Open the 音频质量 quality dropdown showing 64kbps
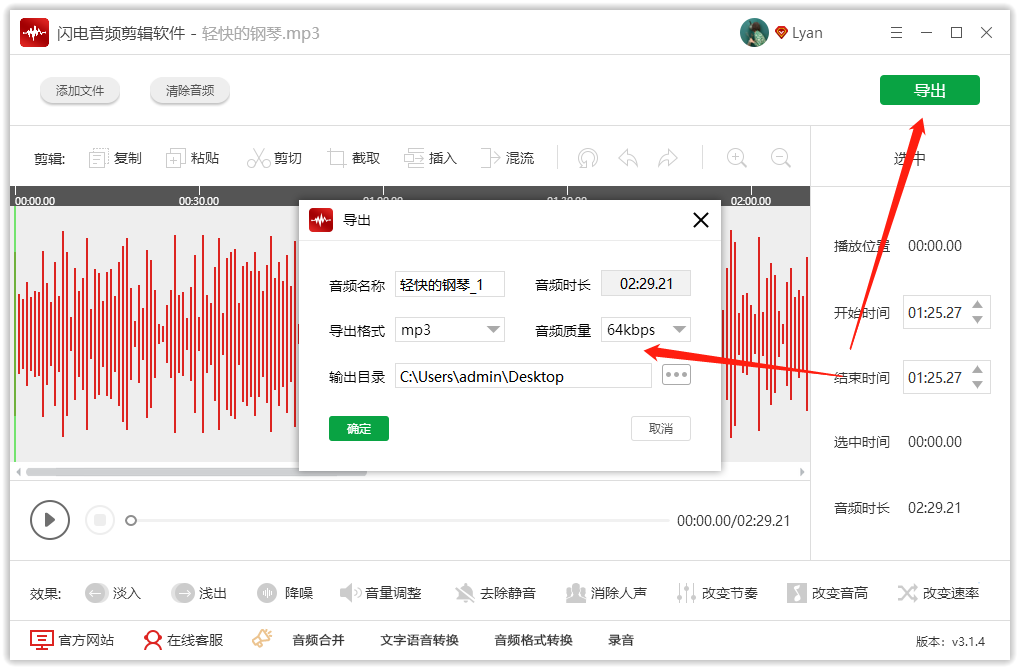The image size is (1020, 670). tap(645, 329)
